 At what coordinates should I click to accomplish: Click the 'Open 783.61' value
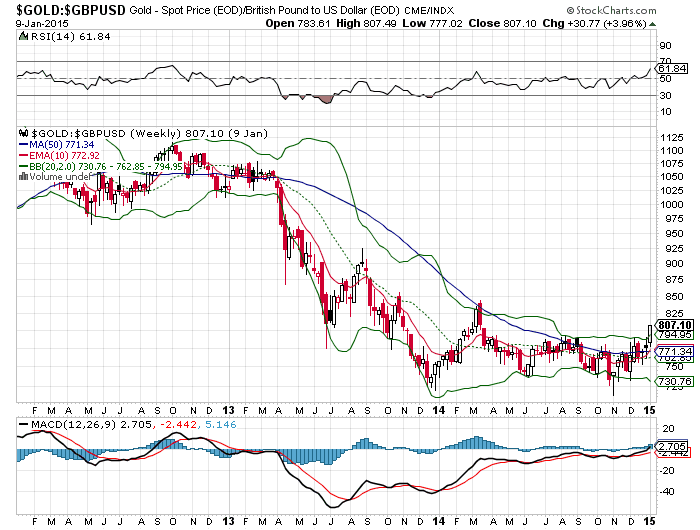pos(297,23)
